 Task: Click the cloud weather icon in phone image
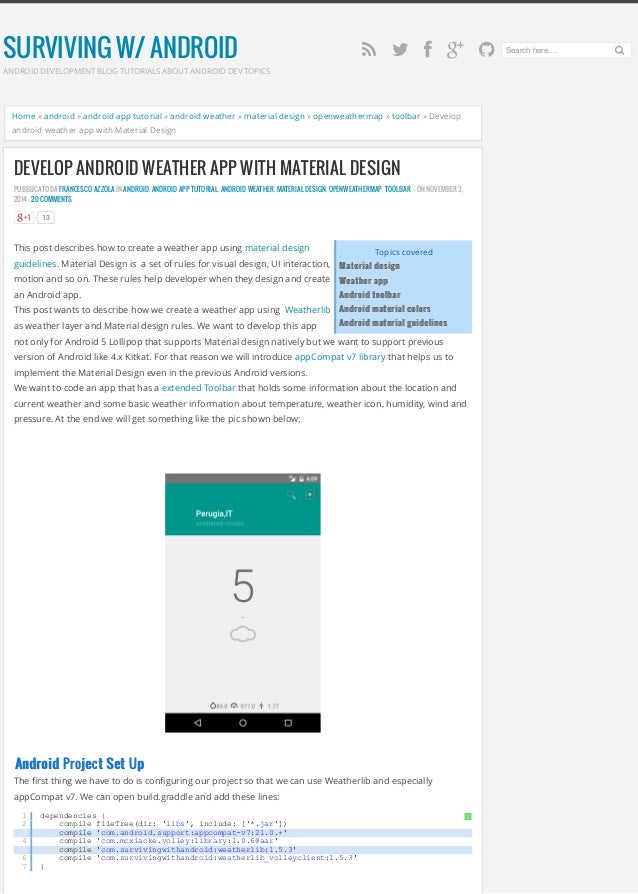click(x=243, y=634)
